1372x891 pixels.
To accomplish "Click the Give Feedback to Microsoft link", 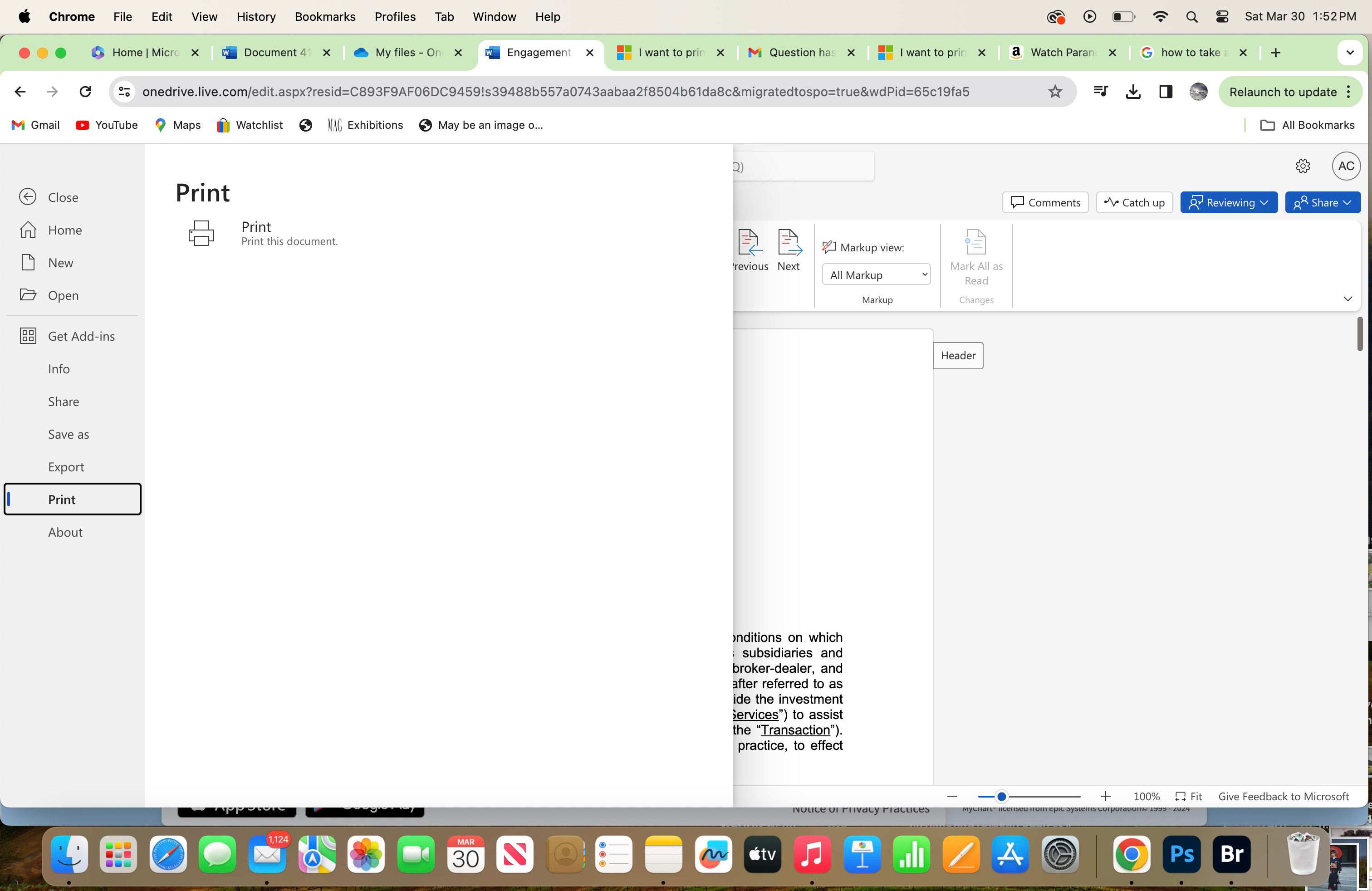I will tap(1283, 797).
